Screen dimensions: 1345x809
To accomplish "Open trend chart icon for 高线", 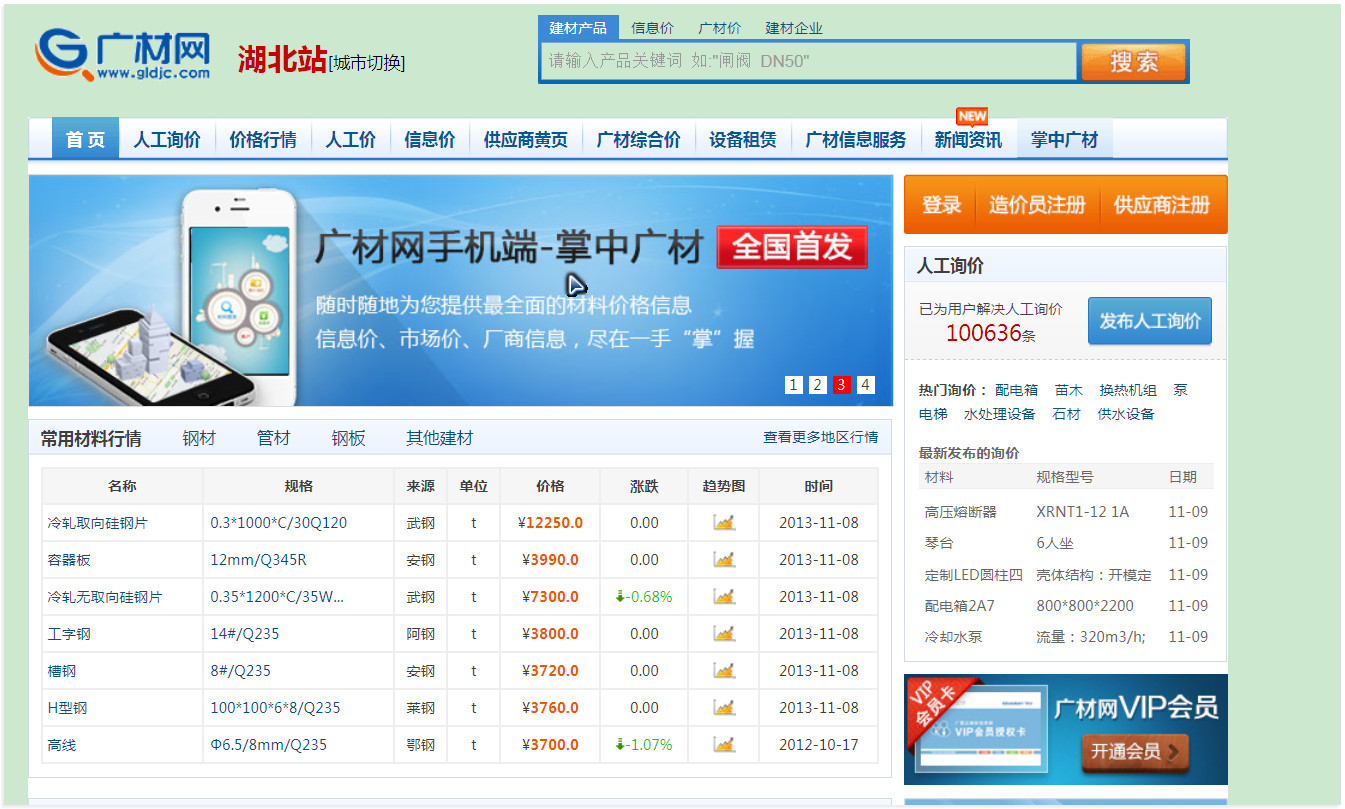I will (x=724, y=744).
